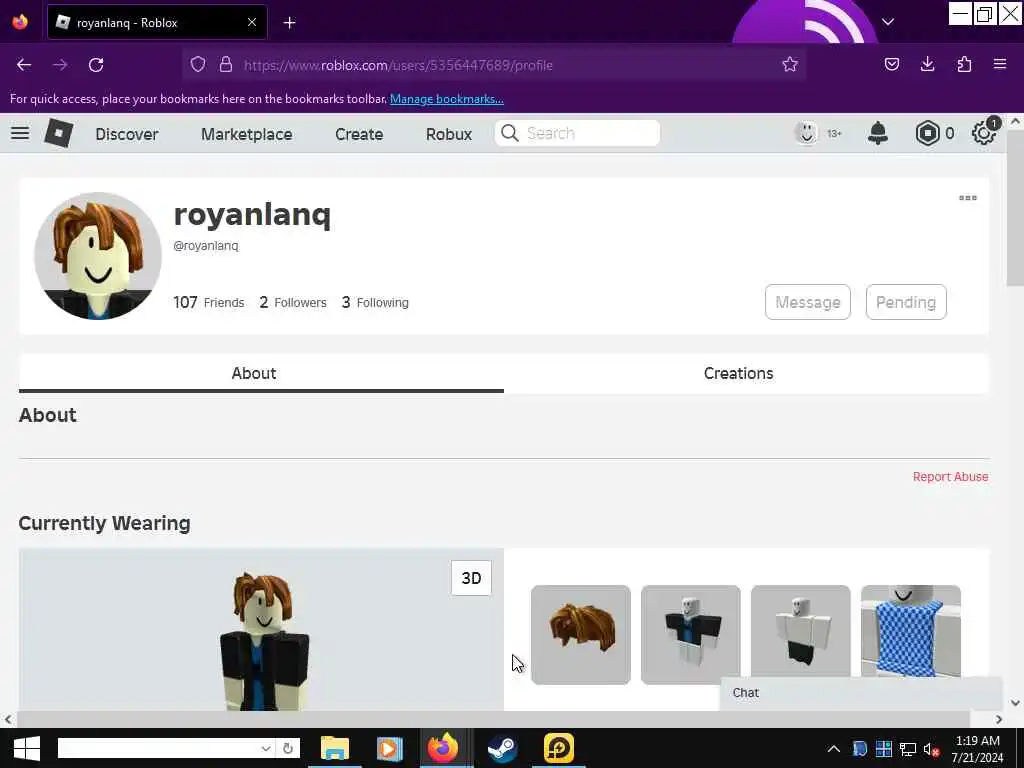Screen dimensions: 1024x768
Task: Click the 13+ age label
Action: tap(834, 134)
